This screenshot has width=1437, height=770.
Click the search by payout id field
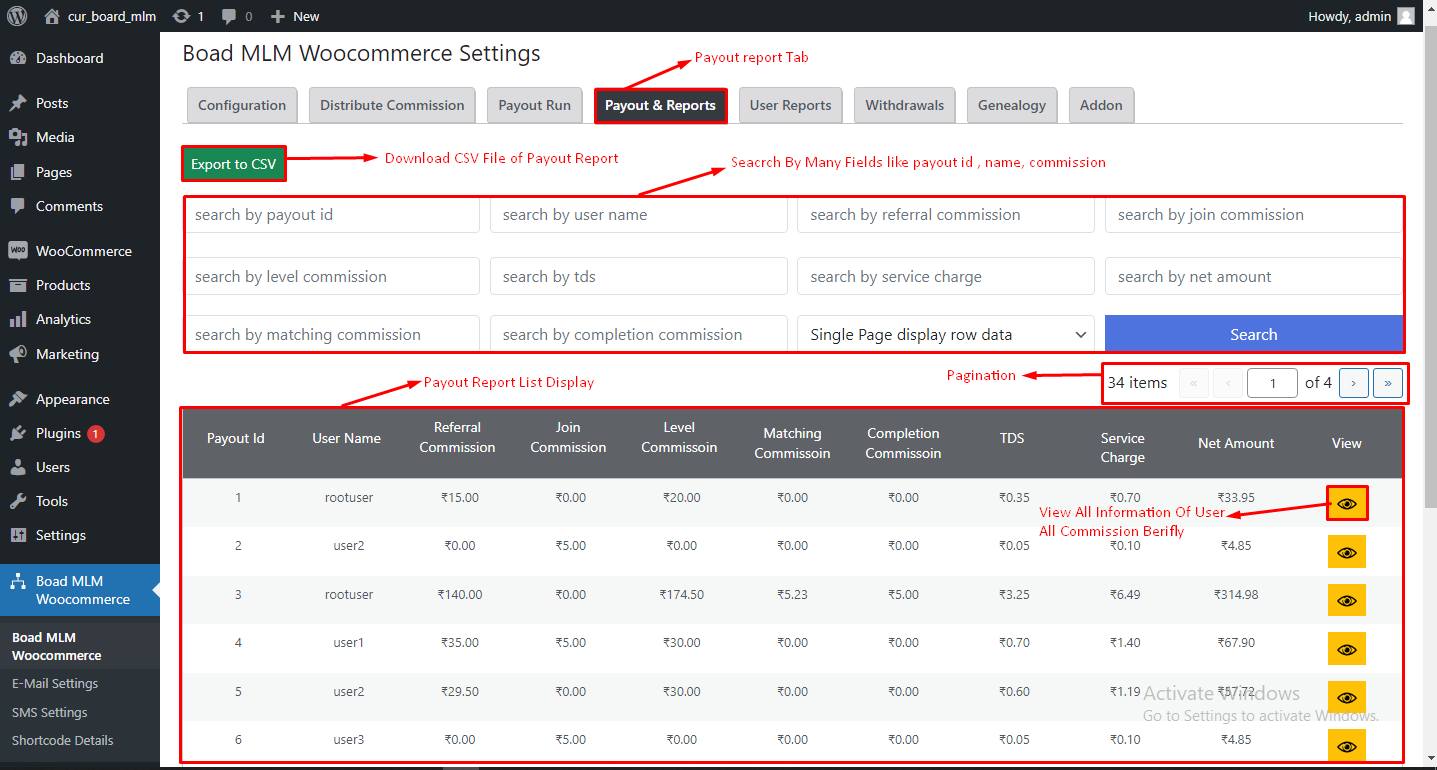tap(331, 214)
